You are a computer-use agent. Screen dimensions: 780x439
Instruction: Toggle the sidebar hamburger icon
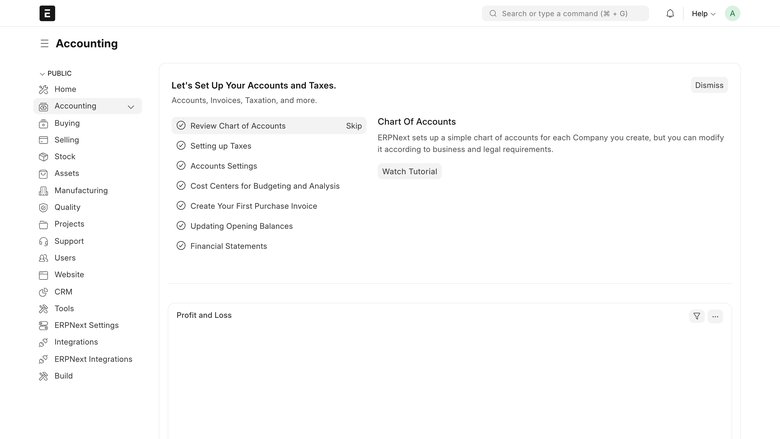click(x=44, y=44)
